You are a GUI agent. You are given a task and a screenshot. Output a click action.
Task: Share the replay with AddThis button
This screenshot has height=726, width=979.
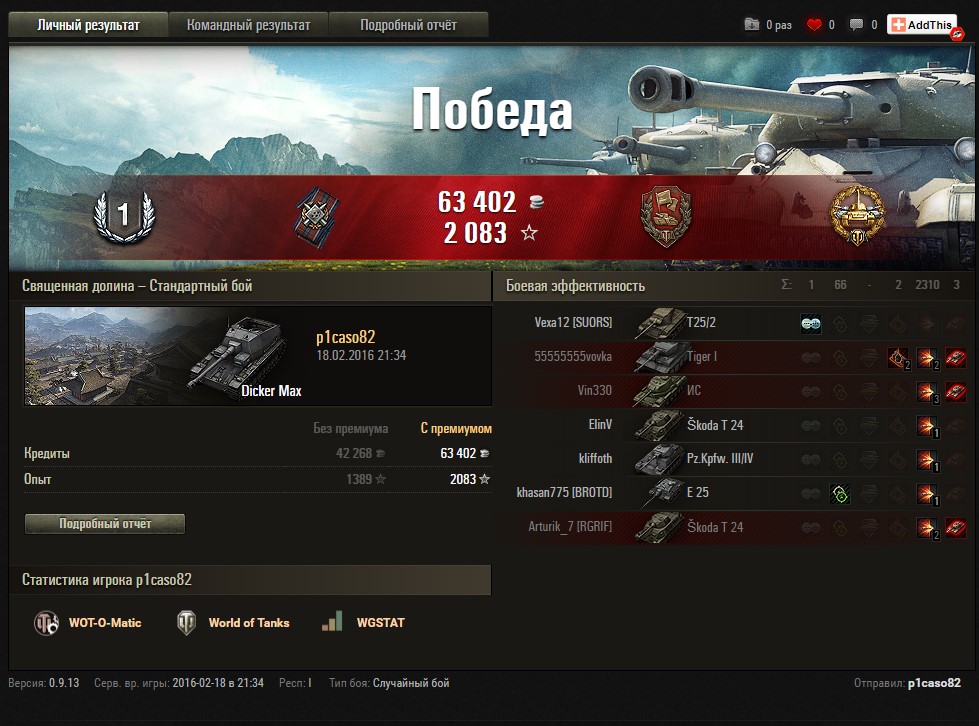point(922,25)
